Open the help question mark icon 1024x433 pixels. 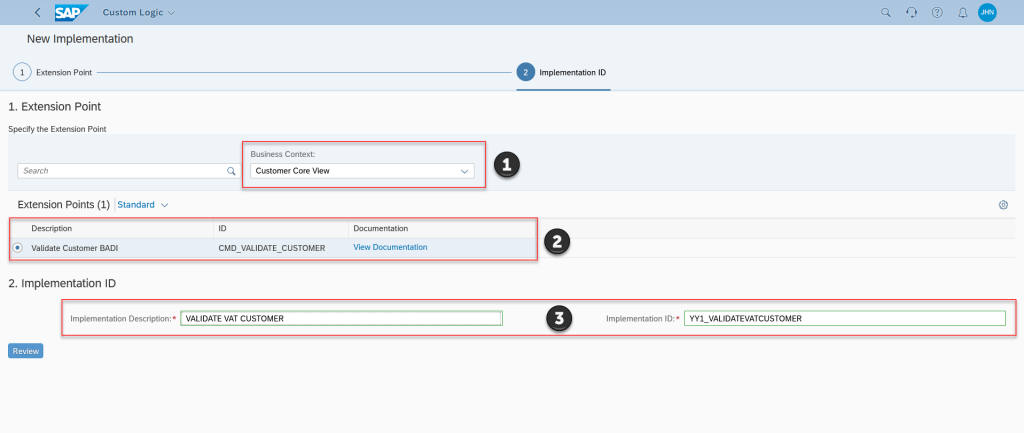pyautogui.click(x=937, y=13)
